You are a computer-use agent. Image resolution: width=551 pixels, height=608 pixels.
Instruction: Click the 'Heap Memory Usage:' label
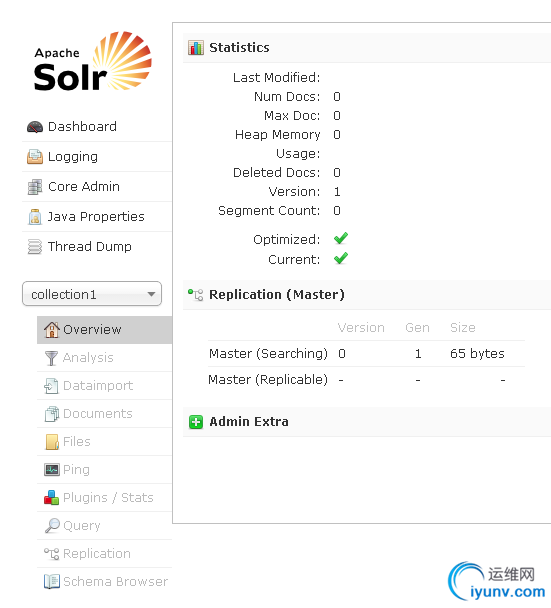(278, 144)
